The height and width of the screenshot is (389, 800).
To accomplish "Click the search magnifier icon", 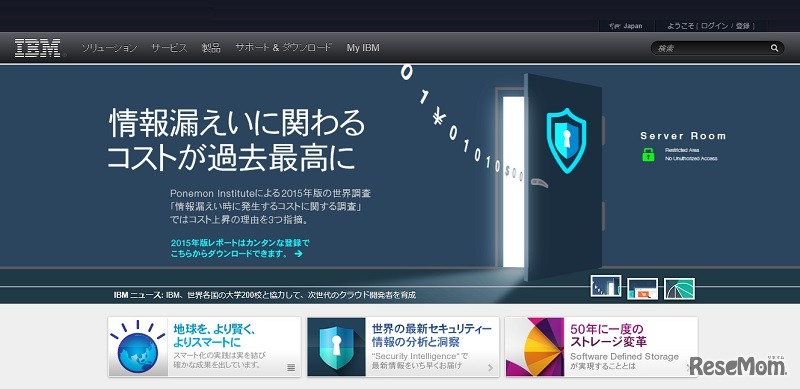I will click(774, 48).
